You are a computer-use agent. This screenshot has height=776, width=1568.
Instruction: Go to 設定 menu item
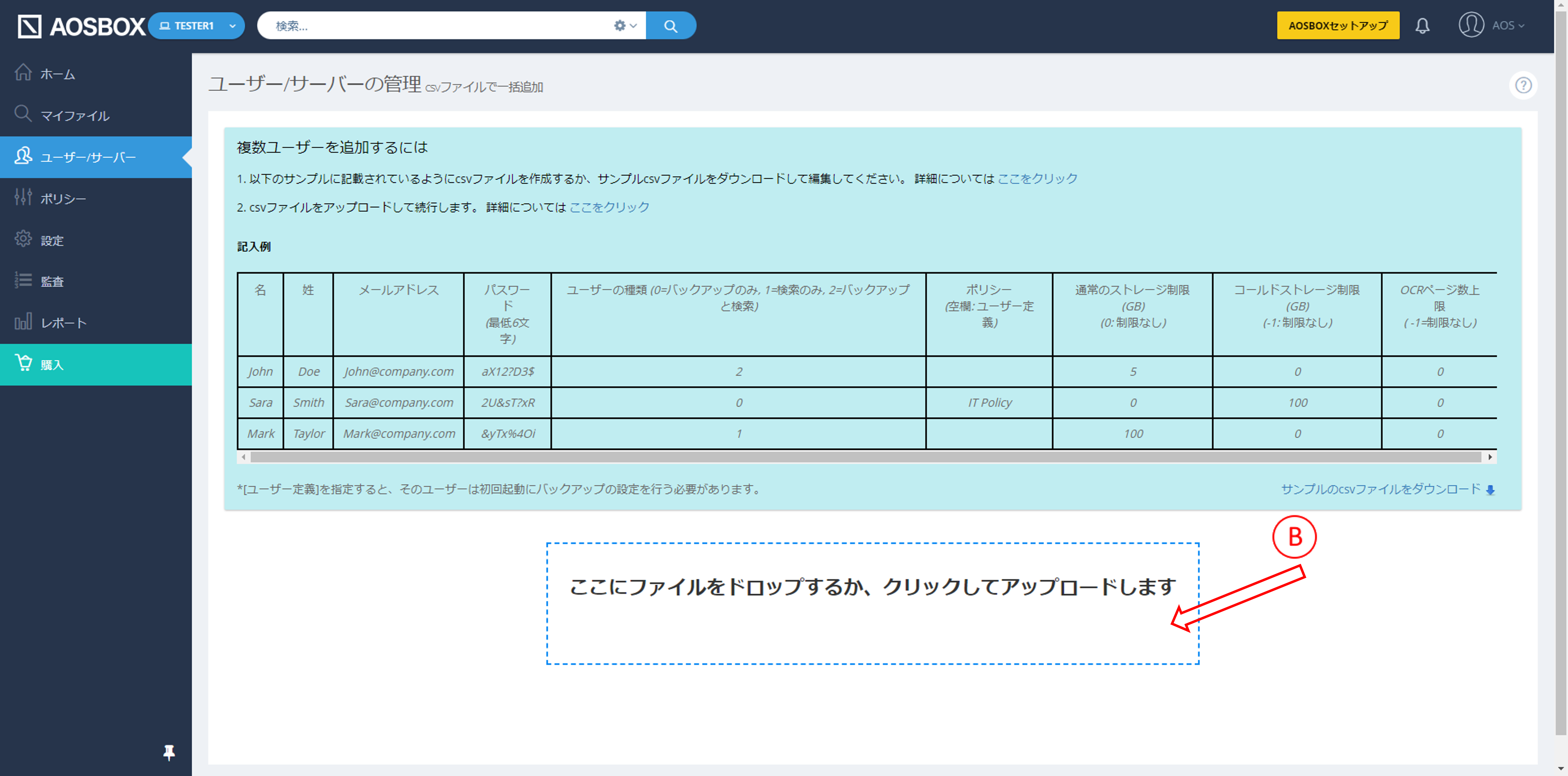point(52,240)
